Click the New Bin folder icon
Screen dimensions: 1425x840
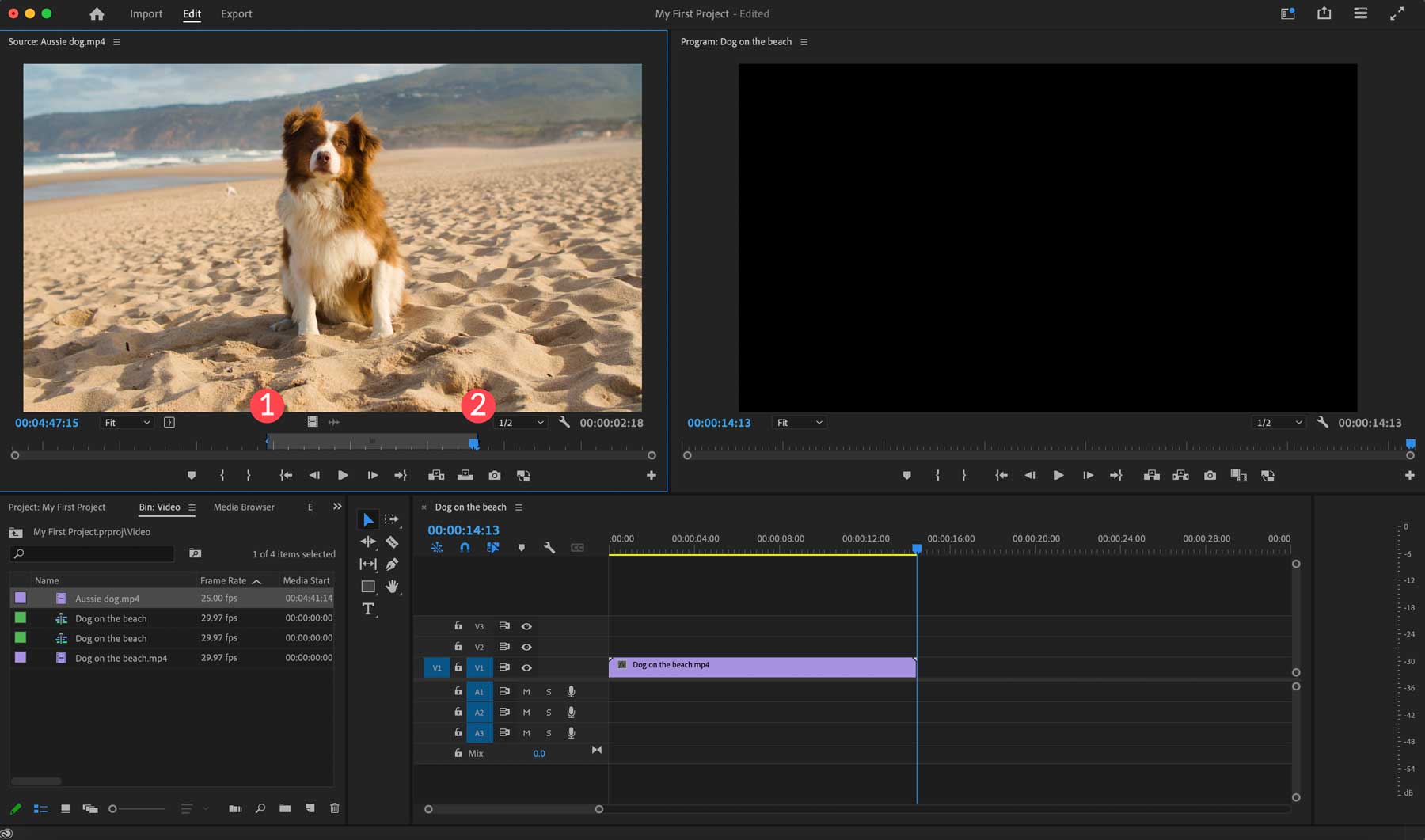coord(285,808)
